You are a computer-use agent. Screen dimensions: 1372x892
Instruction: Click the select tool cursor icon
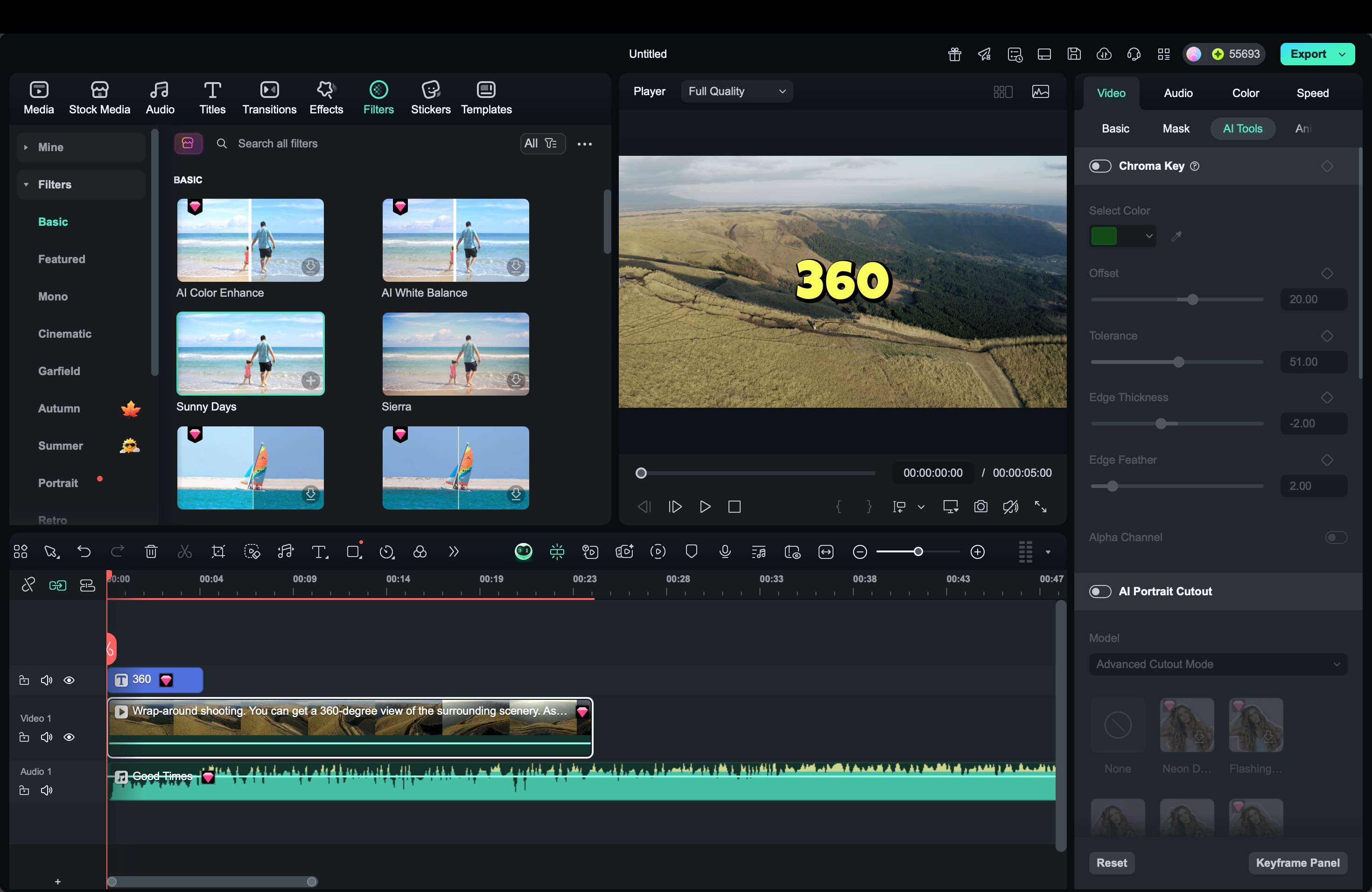(x=51, y=551)
